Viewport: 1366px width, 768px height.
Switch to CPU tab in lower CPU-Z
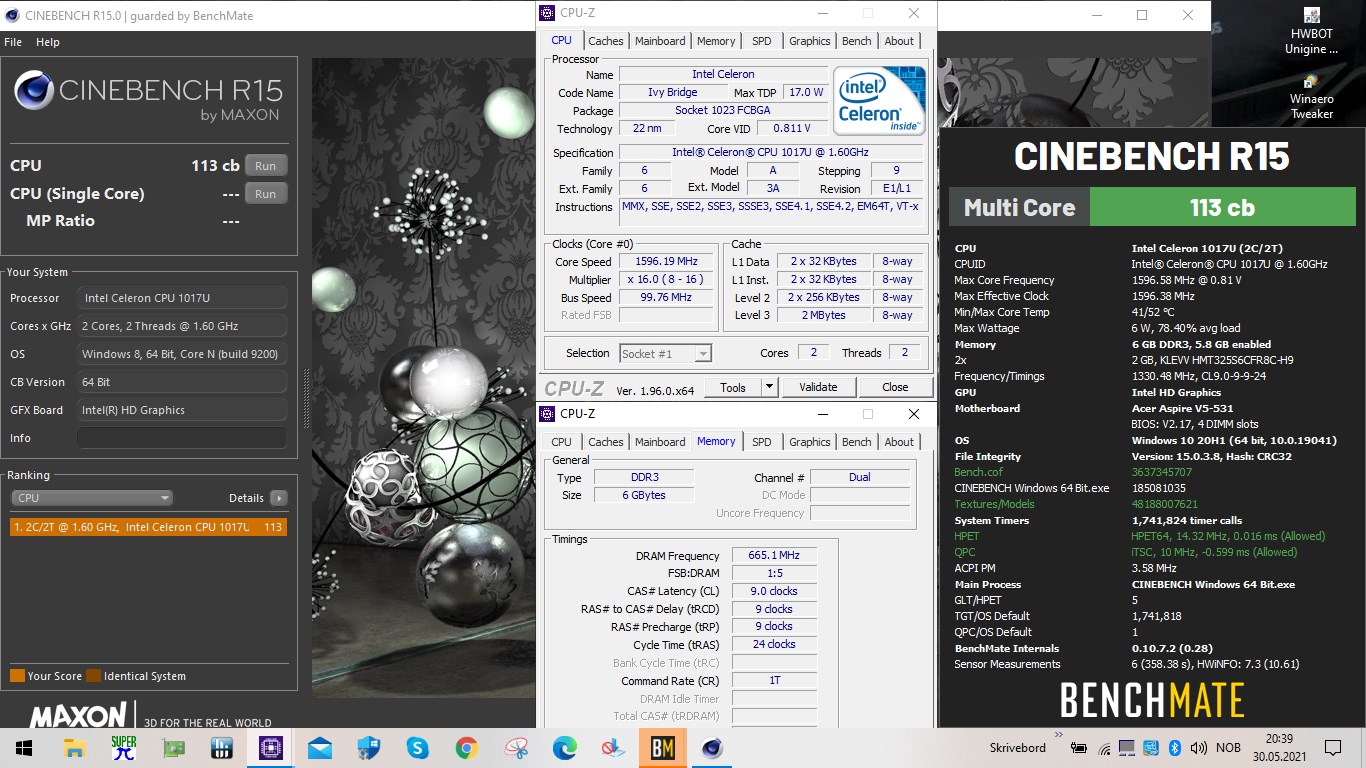pyautogui.click(x=561, y=442)
